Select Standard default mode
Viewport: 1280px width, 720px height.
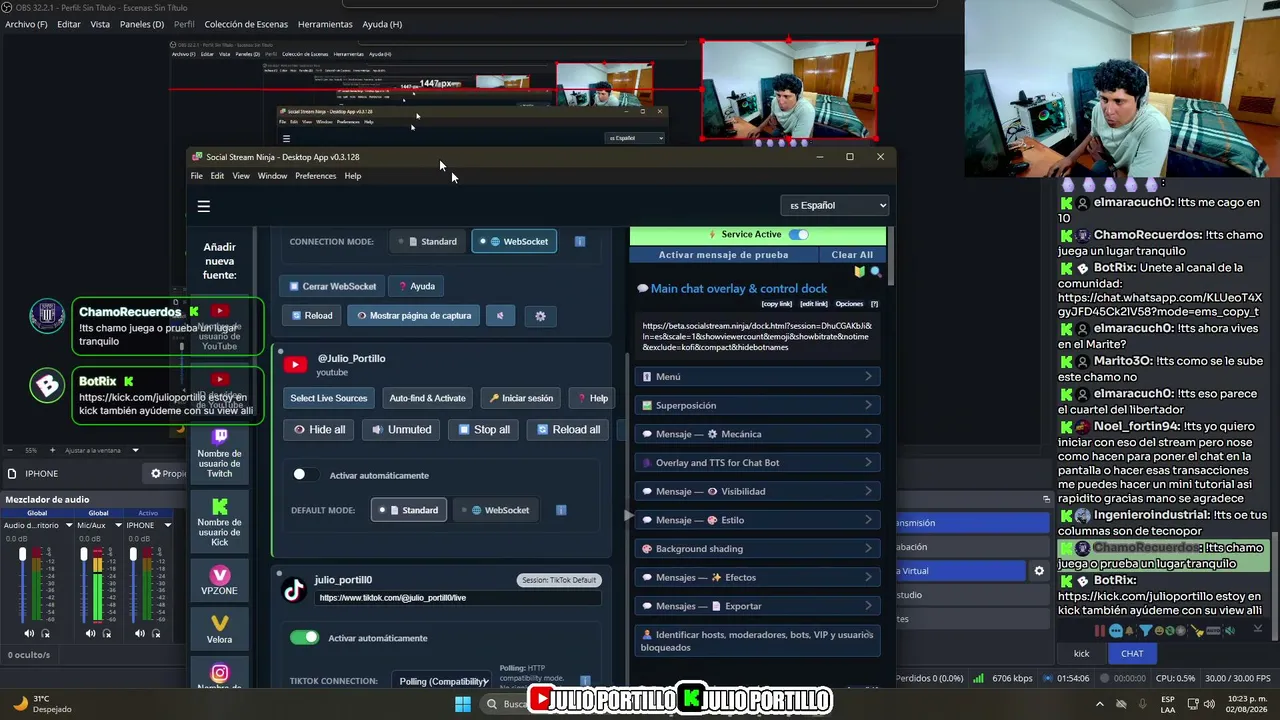pos(408,511)
